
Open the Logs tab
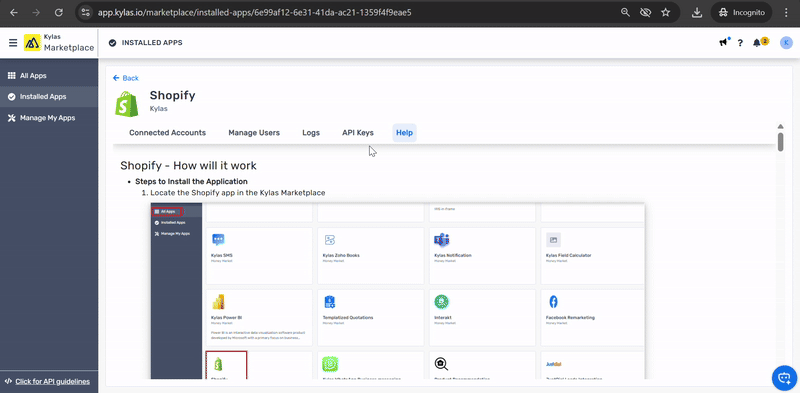(311, 133)
